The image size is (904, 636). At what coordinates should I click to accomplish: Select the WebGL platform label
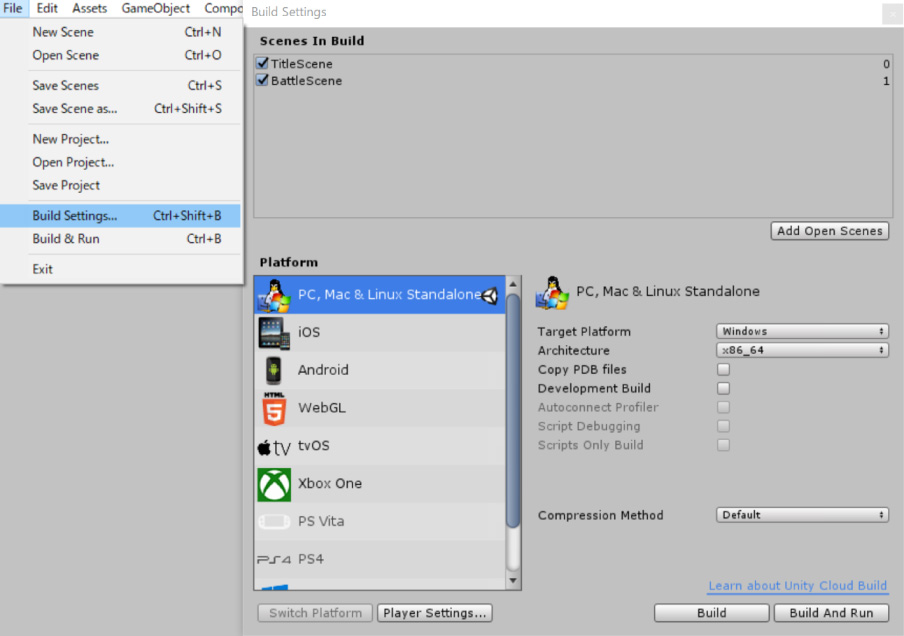322,408
